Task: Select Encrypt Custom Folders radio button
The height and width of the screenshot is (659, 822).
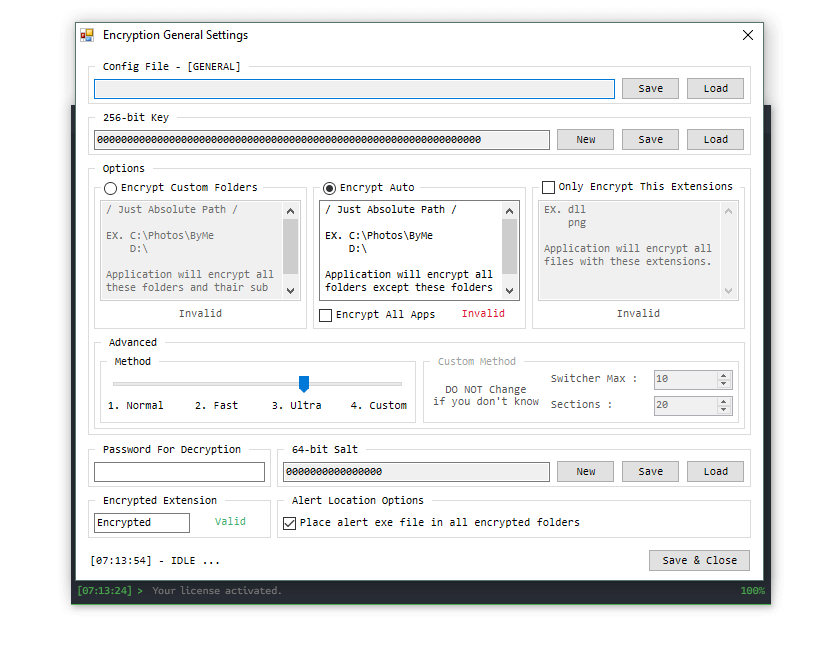Action: (111, 188)
